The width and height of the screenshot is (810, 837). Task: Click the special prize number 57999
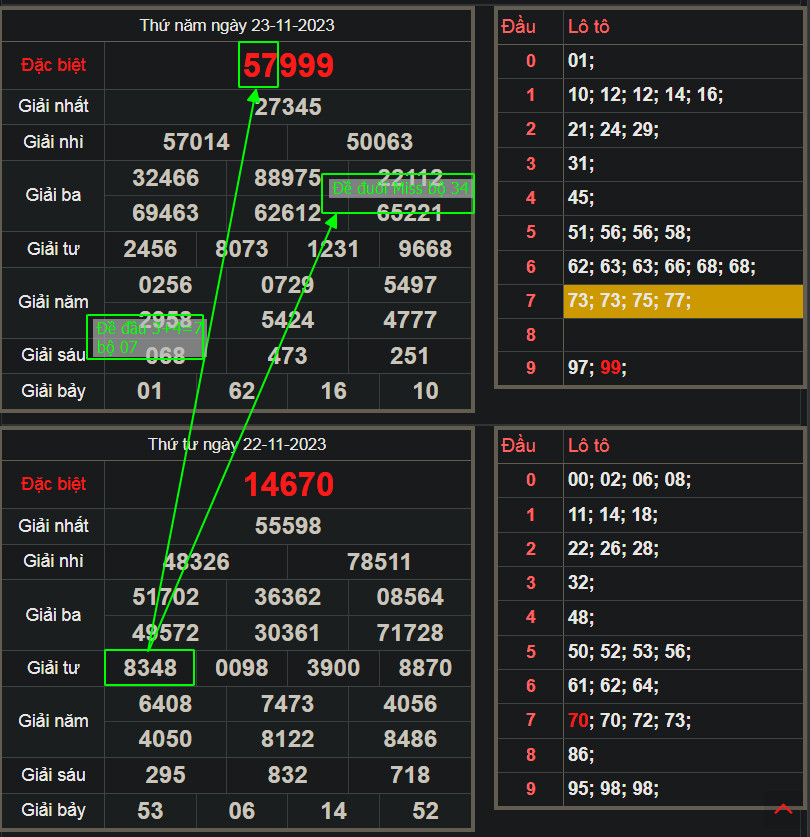(289, 66)
